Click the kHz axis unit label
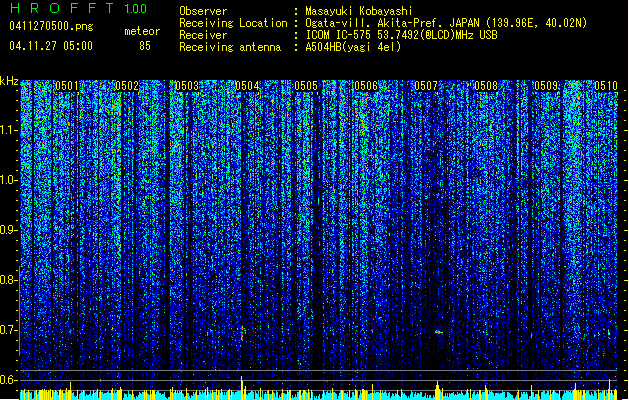This screenshot has height=400, width=629. (9, 81)
